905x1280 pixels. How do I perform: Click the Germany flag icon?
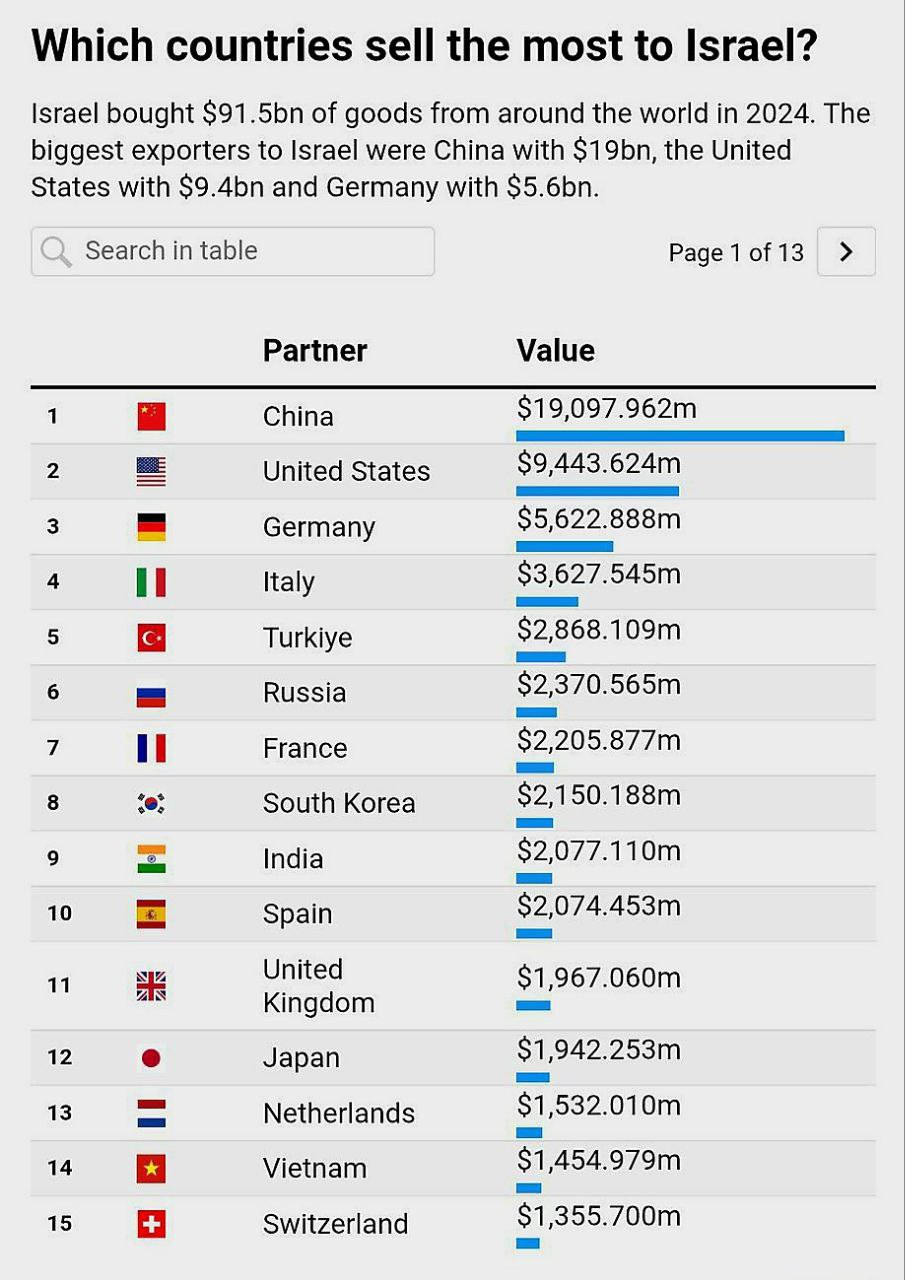pyautogui.click(x=151, y=527)
